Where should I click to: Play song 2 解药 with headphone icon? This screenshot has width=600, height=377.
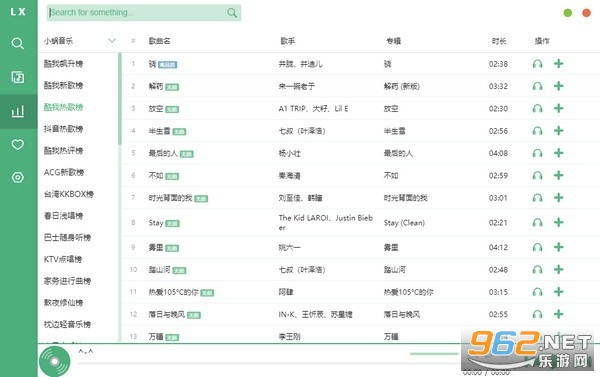pos(537,86)
